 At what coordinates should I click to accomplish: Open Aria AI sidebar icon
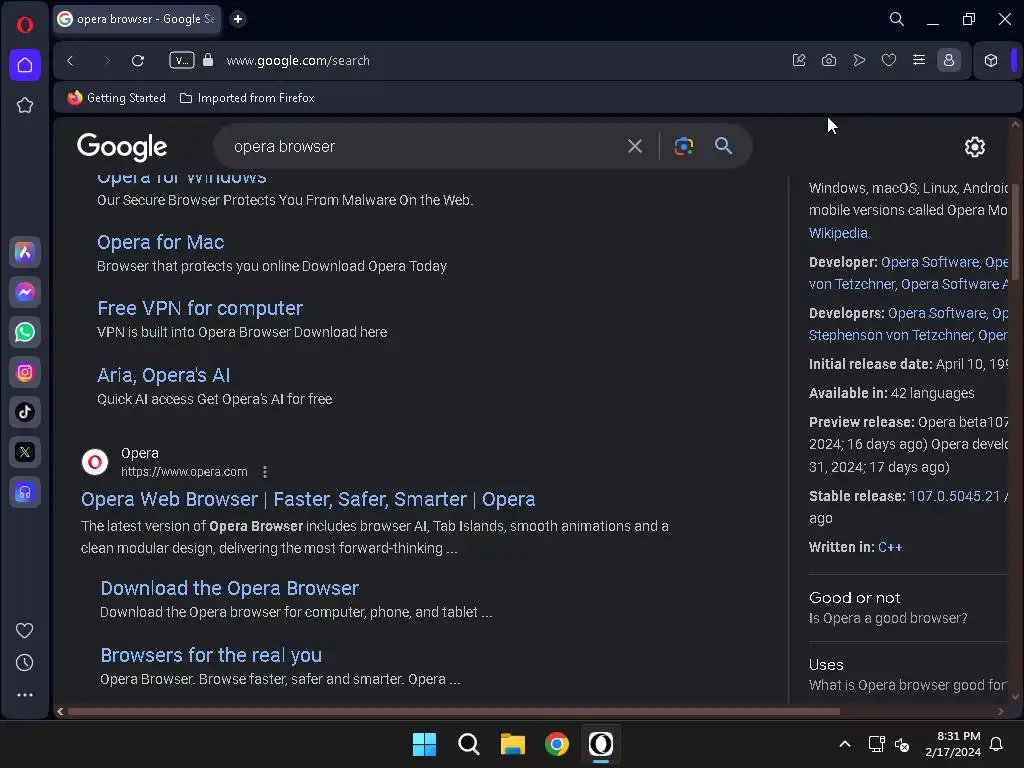pyautogui.click(x=25, y=252)
